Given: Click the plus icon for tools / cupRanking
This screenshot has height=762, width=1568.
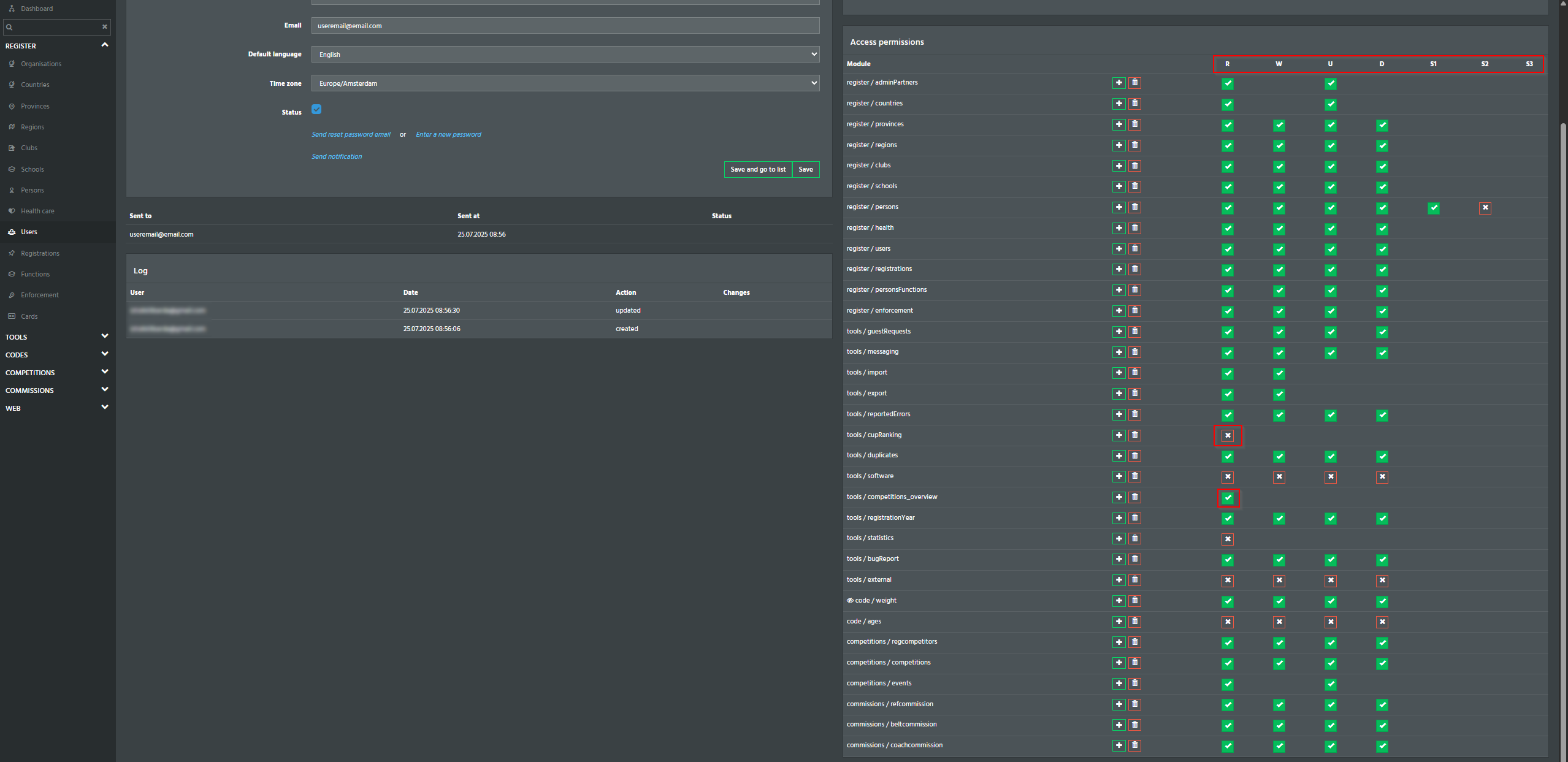Looking at the screenshot, I should point(1119,435).
